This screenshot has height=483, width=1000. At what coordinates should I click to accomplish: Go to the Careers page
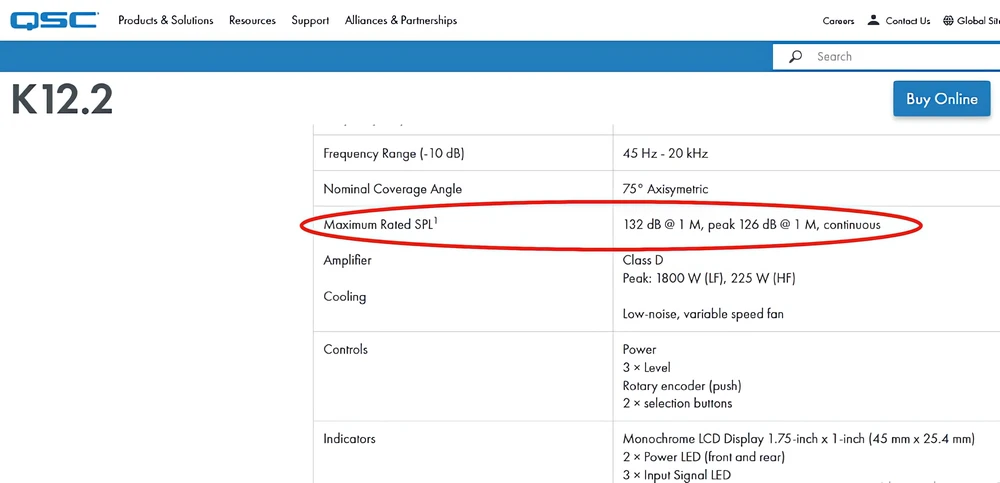tap(838, 21)
